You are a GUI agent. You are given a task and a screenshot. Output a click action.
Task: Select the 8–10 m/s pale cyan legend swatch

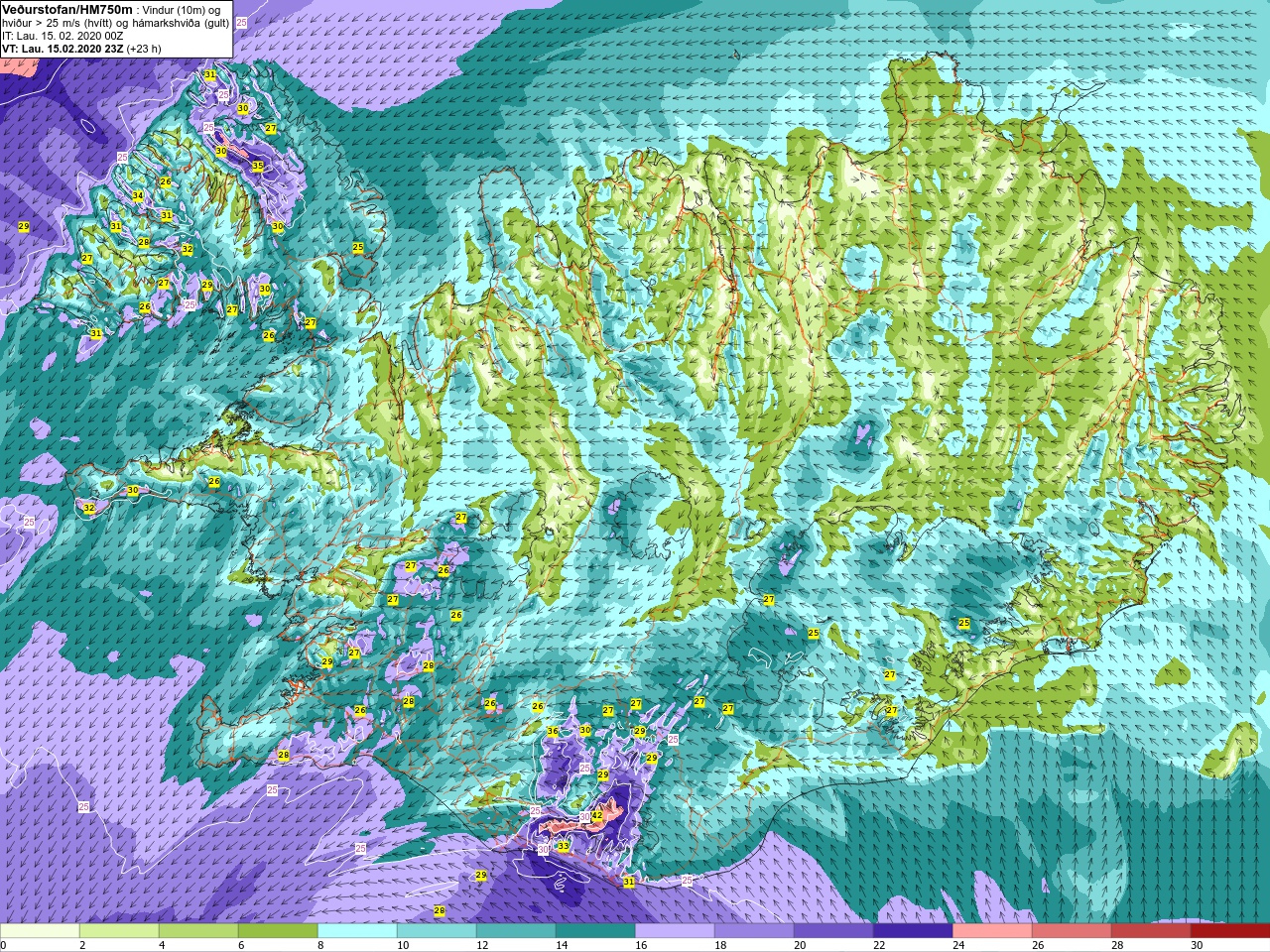[x=357, y=931]
